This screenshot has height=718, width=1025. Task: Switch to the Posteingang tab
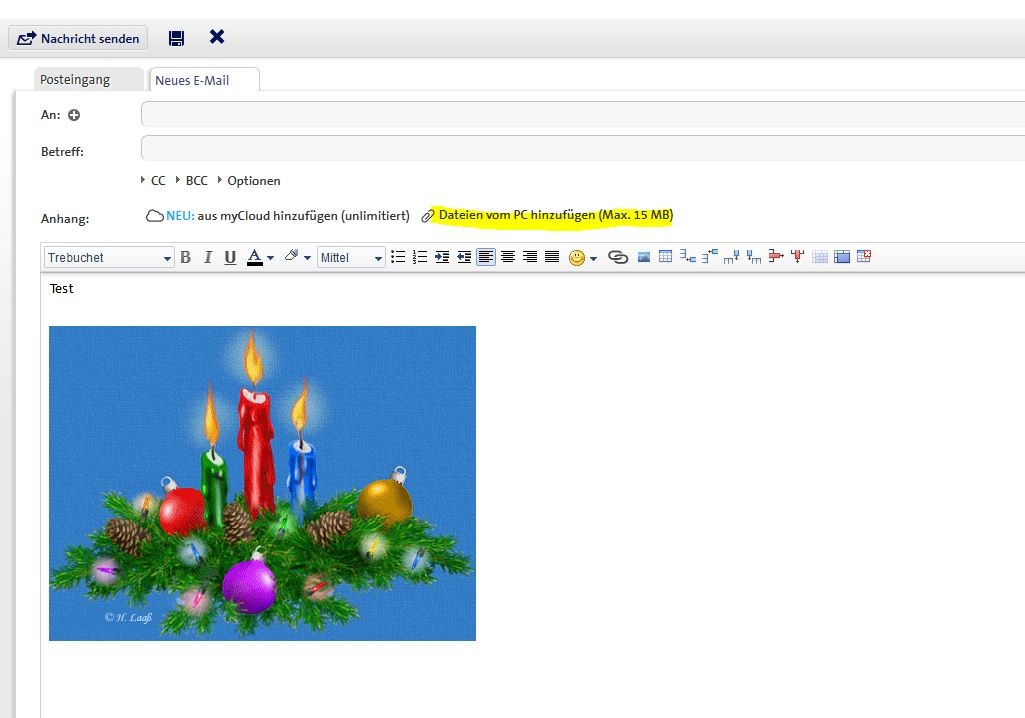pos(88,78)
